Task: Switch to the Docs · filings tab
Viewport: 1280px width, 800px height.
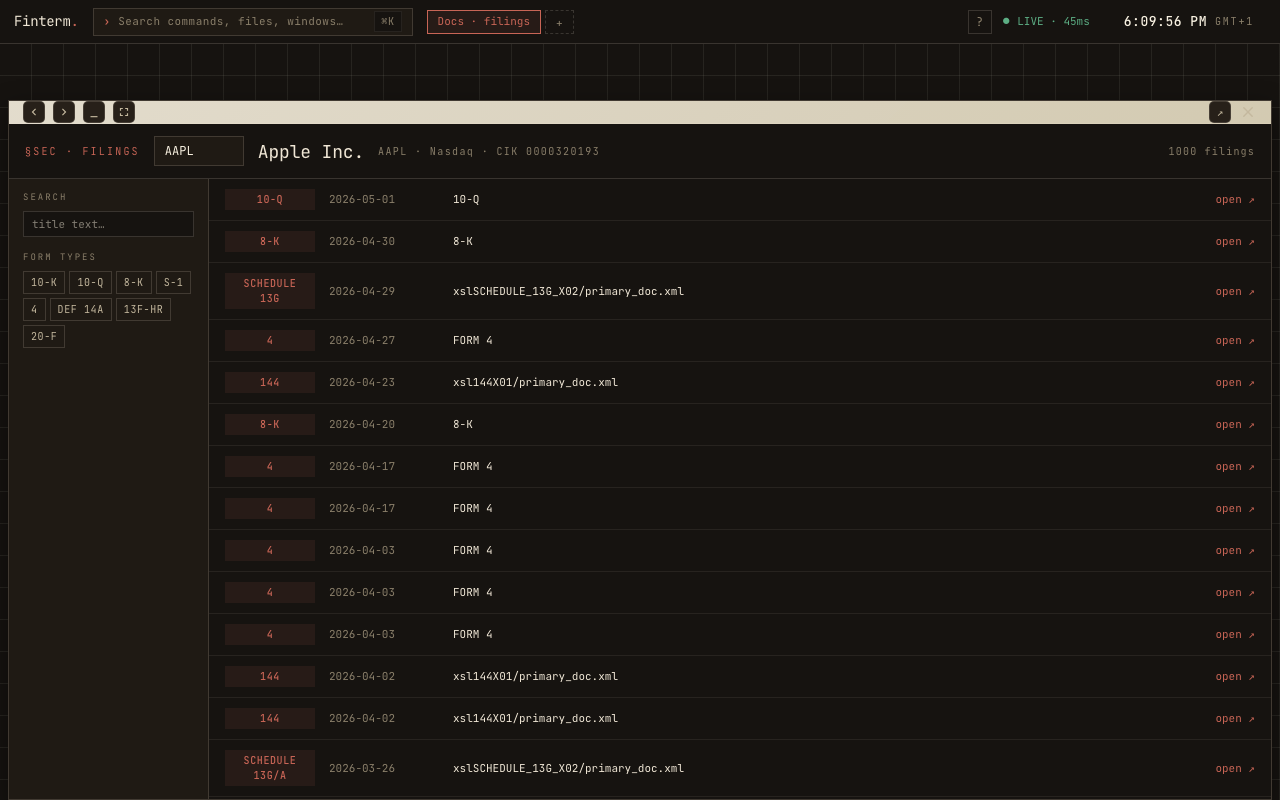Action: (x=484, y=22)
